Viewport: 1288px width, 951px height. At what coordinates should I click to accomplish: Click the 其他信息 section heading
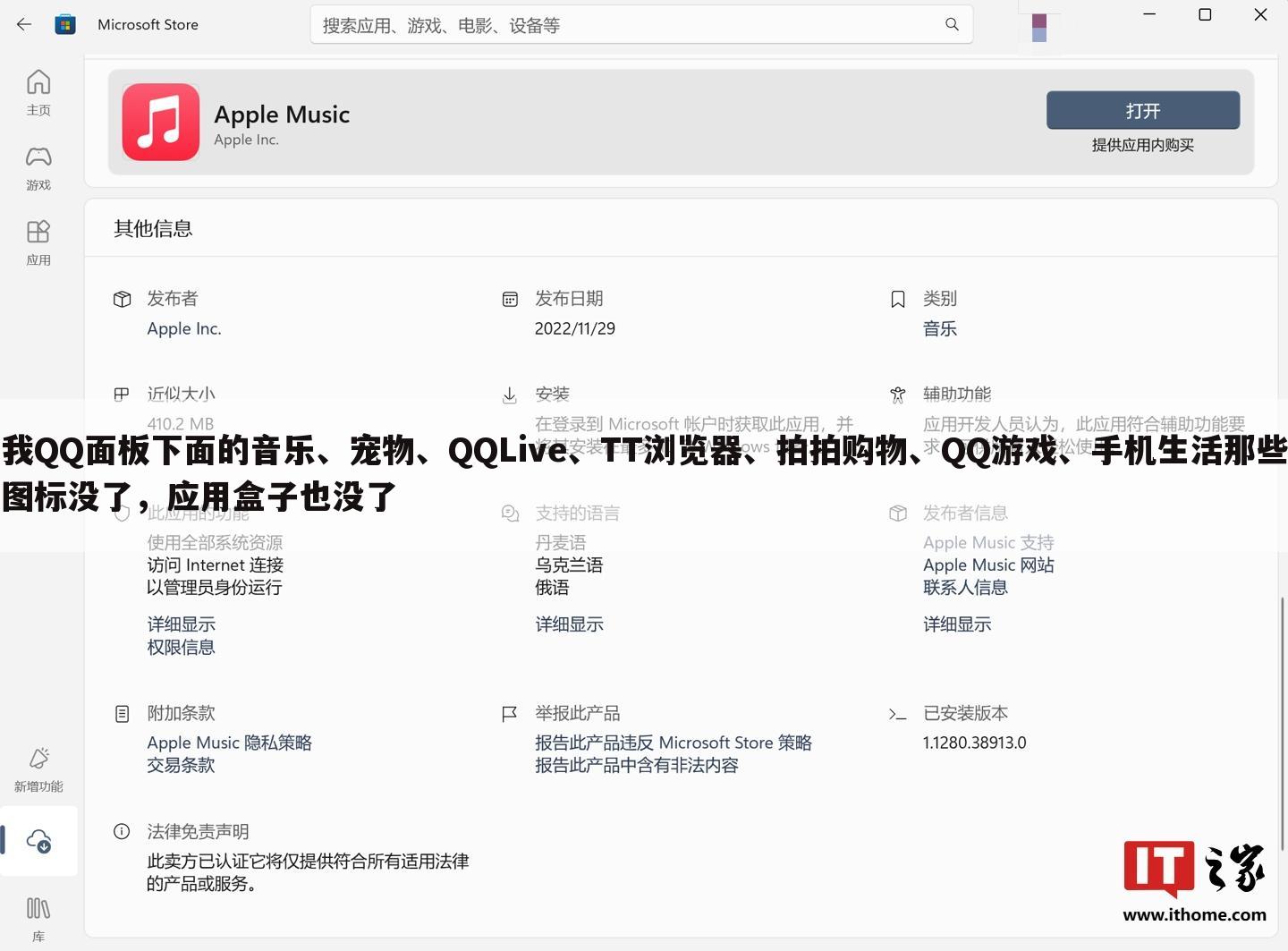[x=153, y=229]
